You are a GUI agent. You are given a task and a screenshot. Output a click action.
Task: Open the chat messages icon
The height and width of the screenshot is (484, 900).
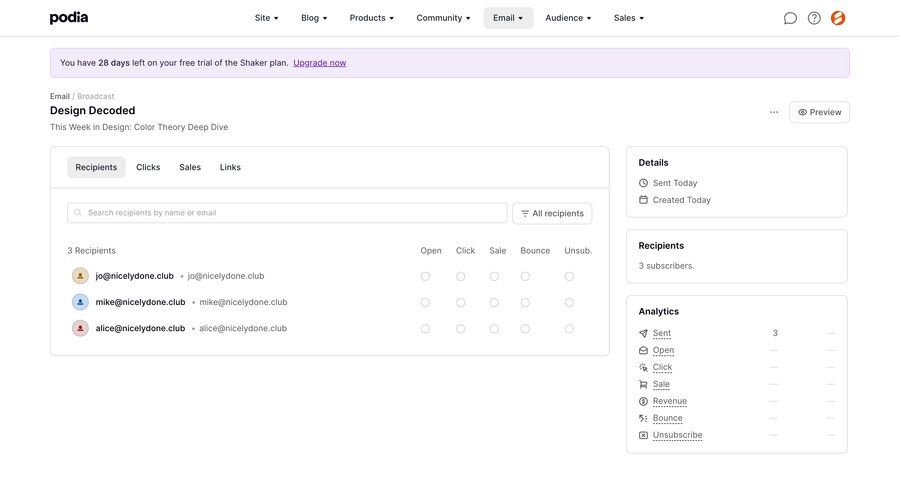[790, 18]
